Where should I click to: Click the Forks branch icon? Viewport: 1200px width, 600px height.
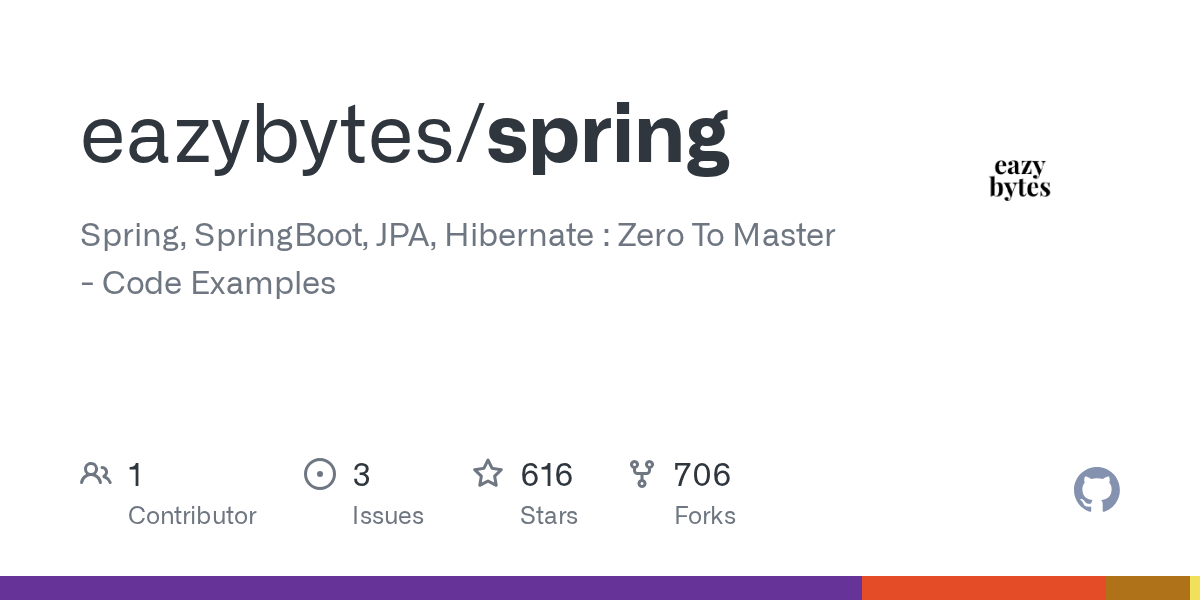click(x=641, y=473)
